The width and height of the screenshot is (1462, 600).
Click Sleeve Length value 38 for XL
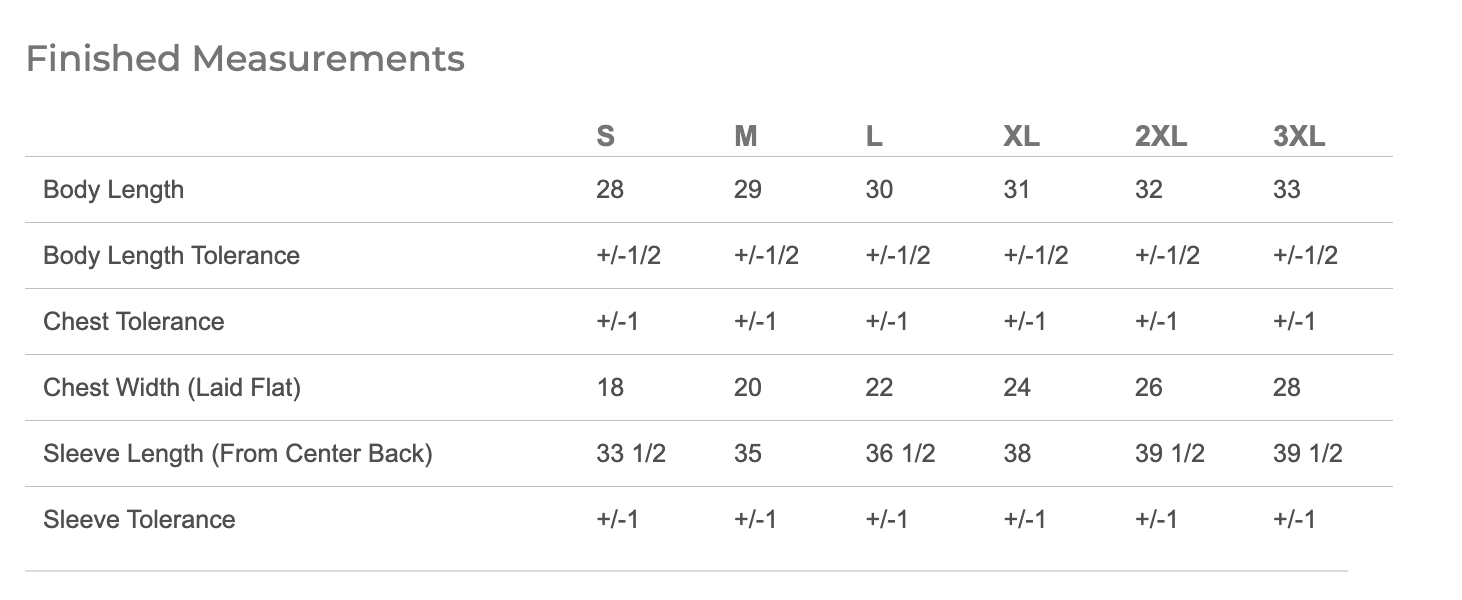[1017, 454]
